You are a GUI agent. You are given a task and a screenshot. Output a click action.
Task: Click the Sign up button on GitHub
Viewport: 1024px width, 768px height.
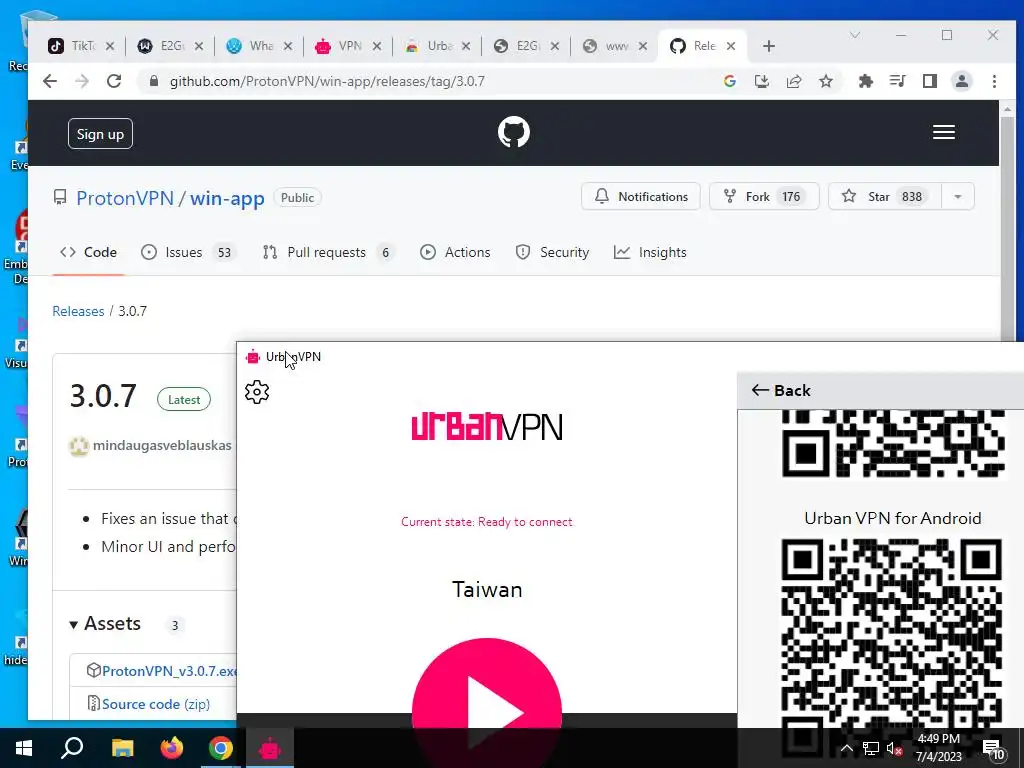point(100,134)
